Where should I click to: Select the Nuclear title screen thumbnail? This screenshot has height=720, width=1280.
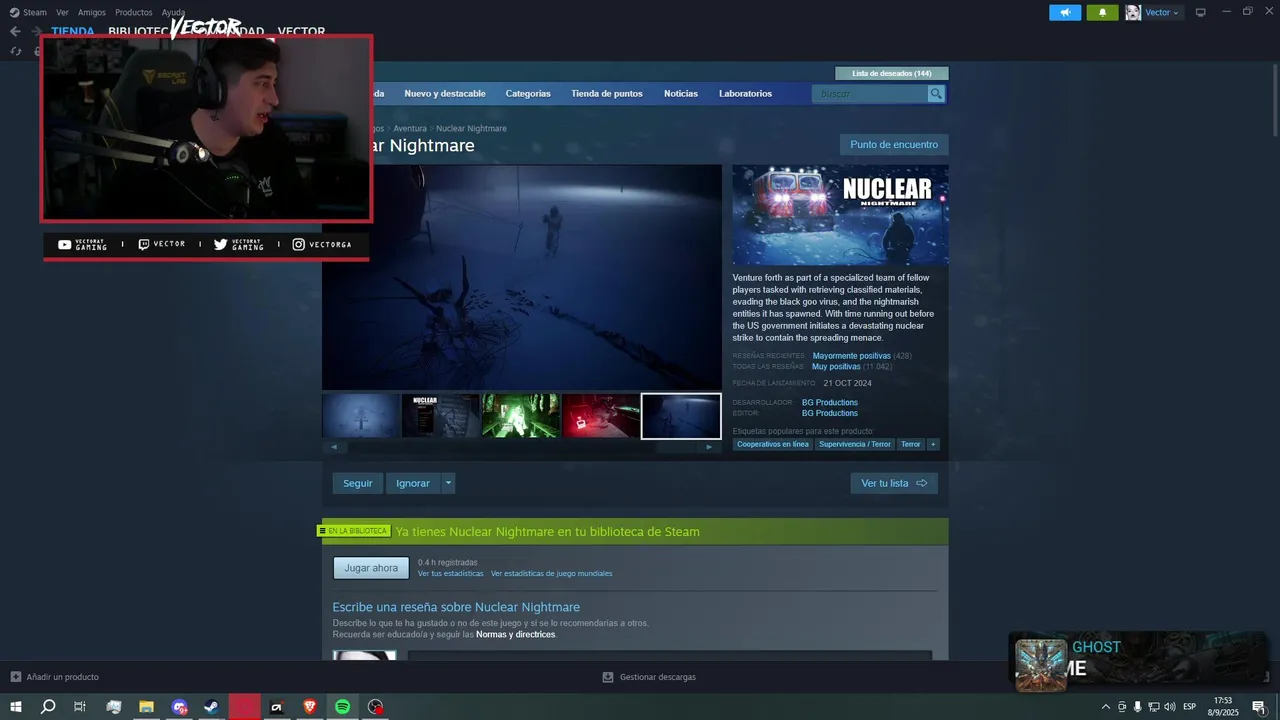(x=441, y=415)
